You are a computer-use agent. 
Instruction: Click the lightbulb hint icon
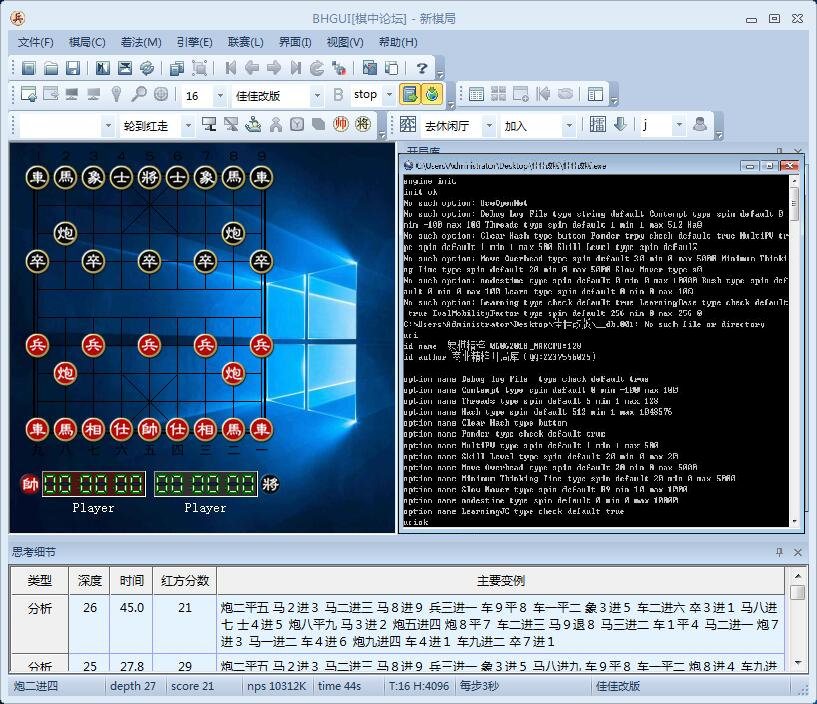(116, 94)
